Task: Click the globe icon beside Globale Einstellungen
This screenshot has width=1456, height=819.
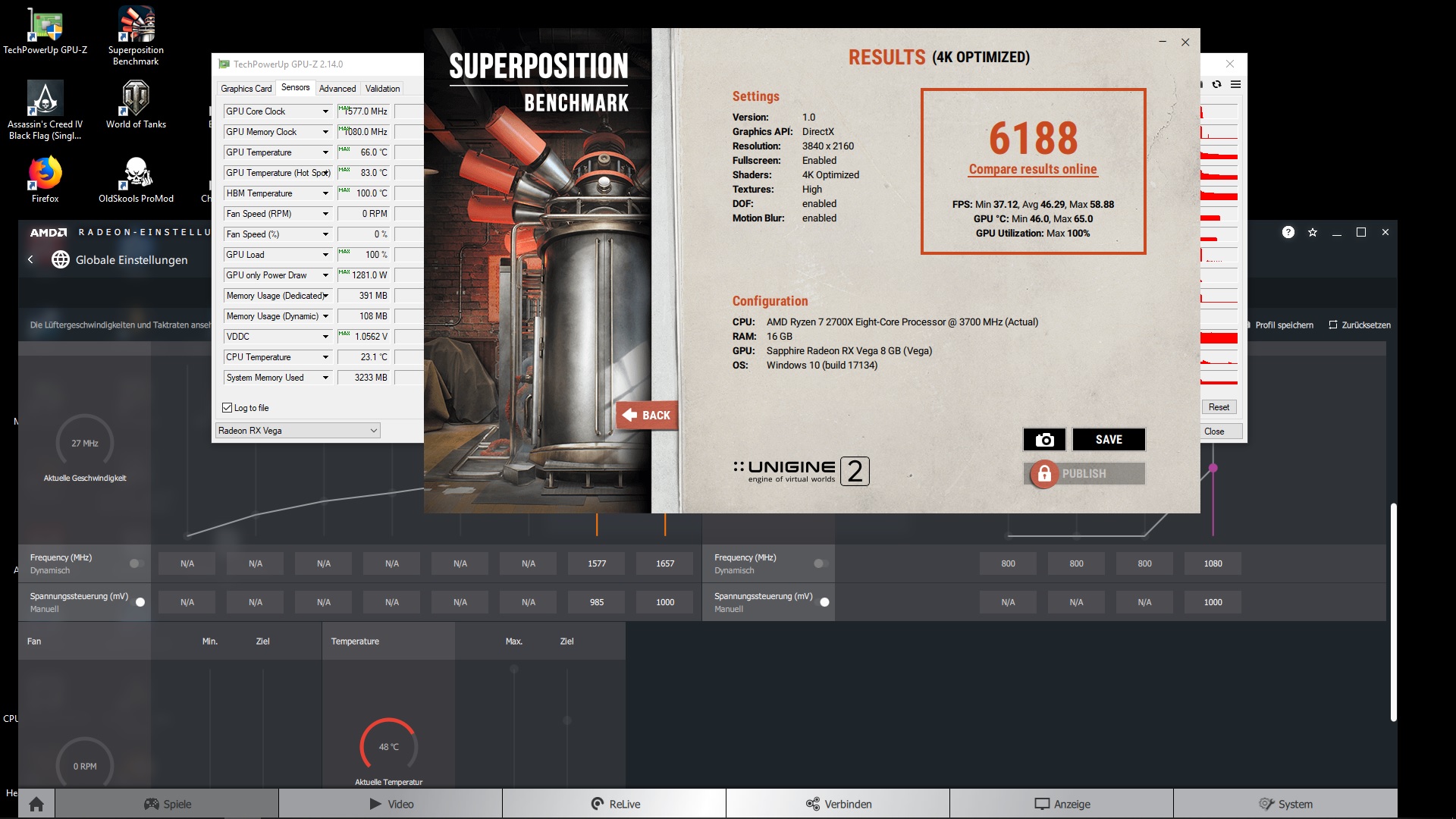Action: pyautogui.click(x=61, y=259)
